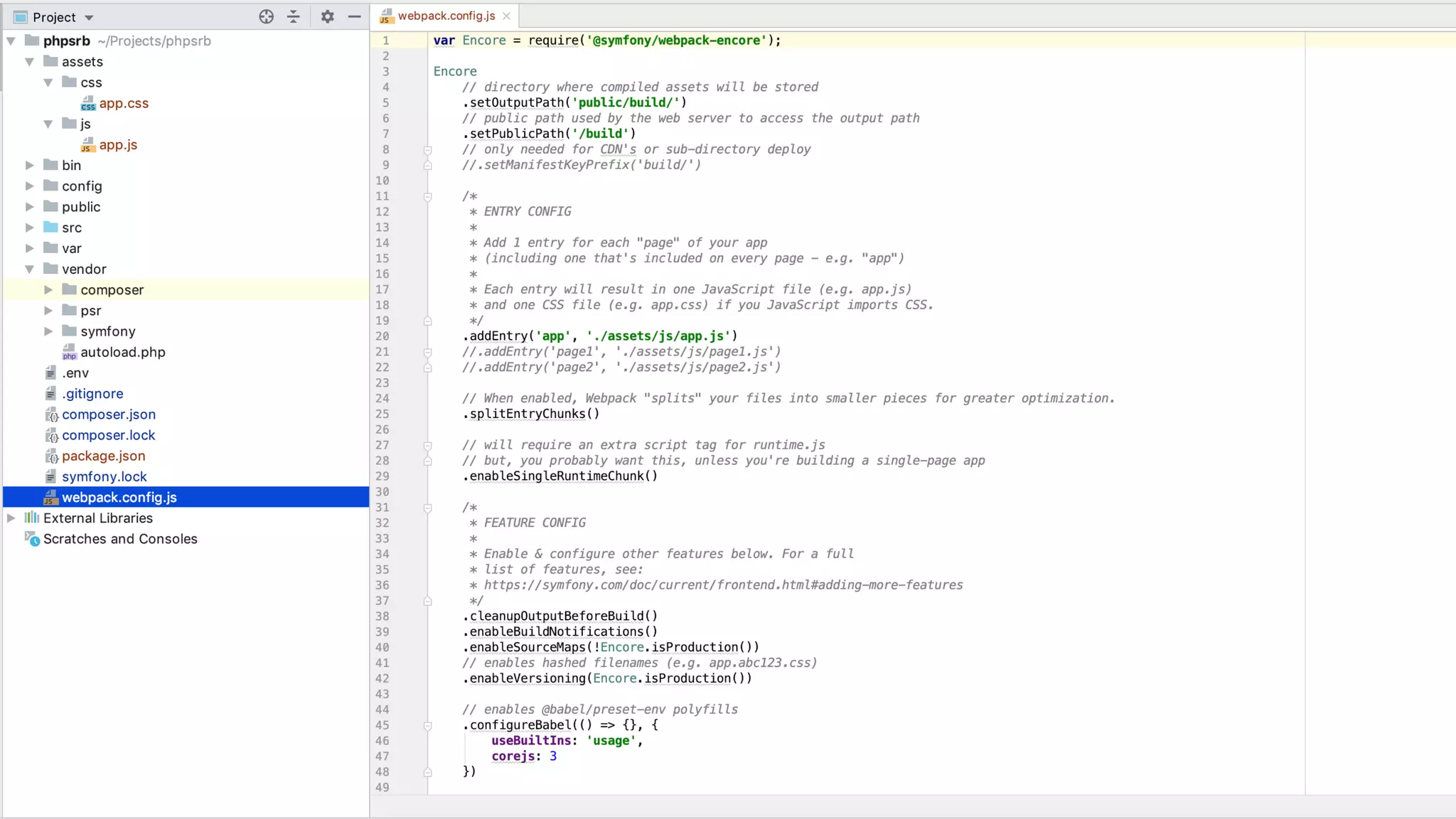Expand the composer folder
1456x819 pixels.
tap(48, 290)
